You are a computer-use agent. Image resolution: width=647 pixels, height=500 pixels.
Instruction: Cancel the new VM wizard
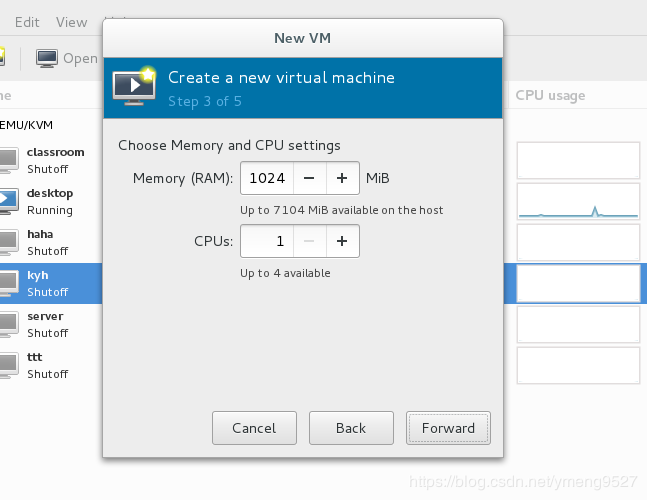point(254,428)
